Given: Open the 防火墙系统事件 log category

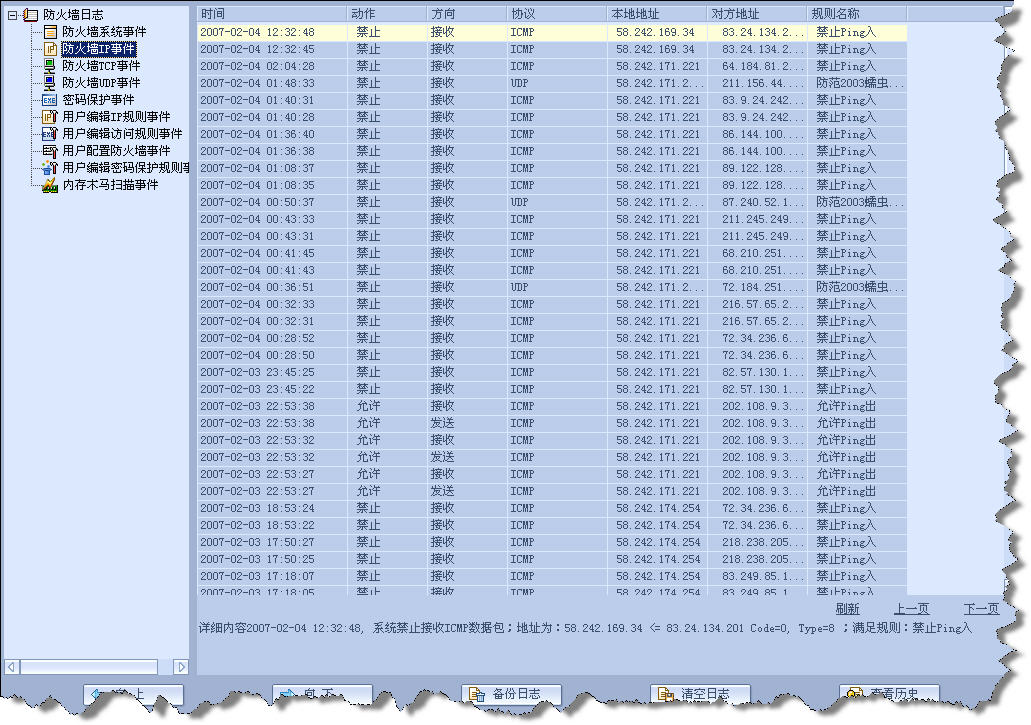Looking at the screenshot, I should point(104,32).
